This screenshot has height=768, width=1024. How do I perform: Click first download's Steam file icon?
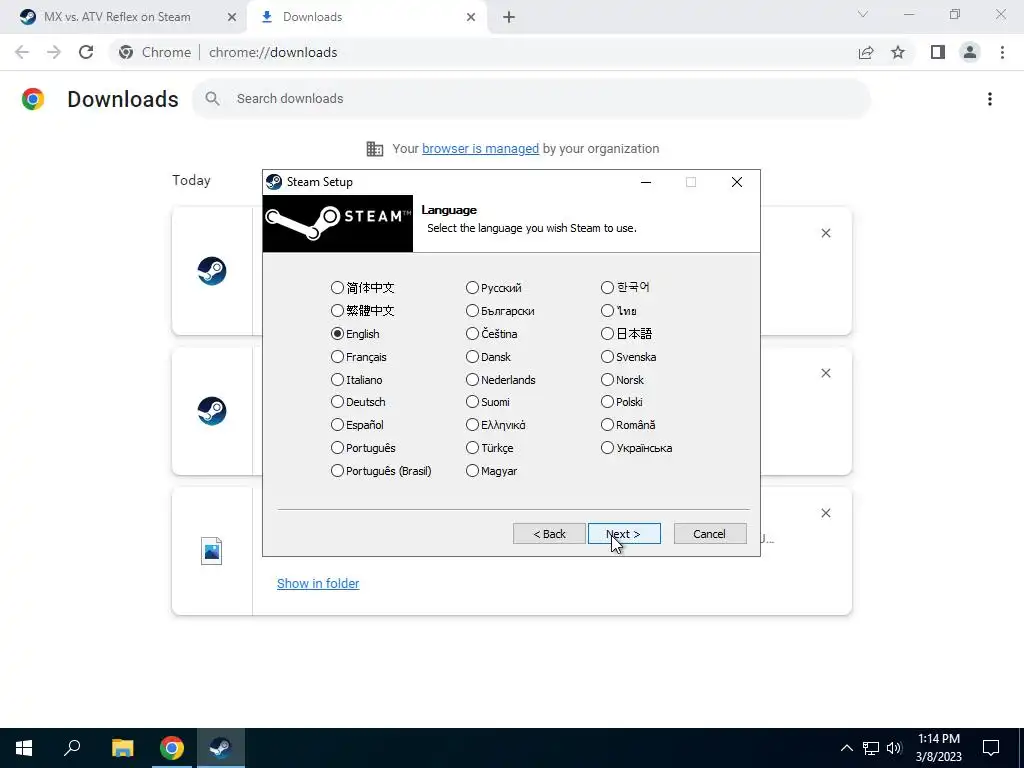coord(212,271)
